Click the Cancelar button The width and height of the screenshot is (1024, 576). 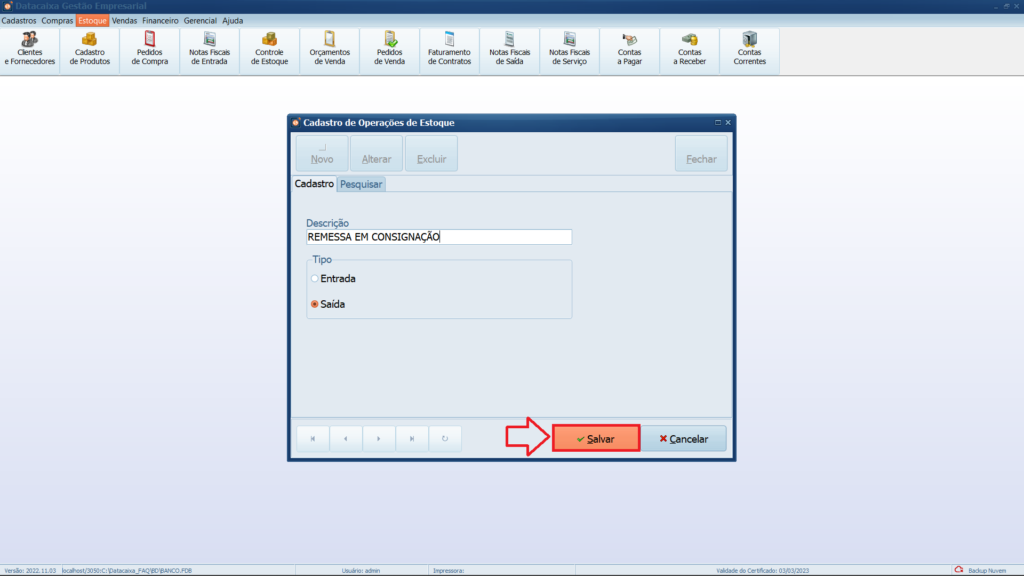click(x=684, y=439)
